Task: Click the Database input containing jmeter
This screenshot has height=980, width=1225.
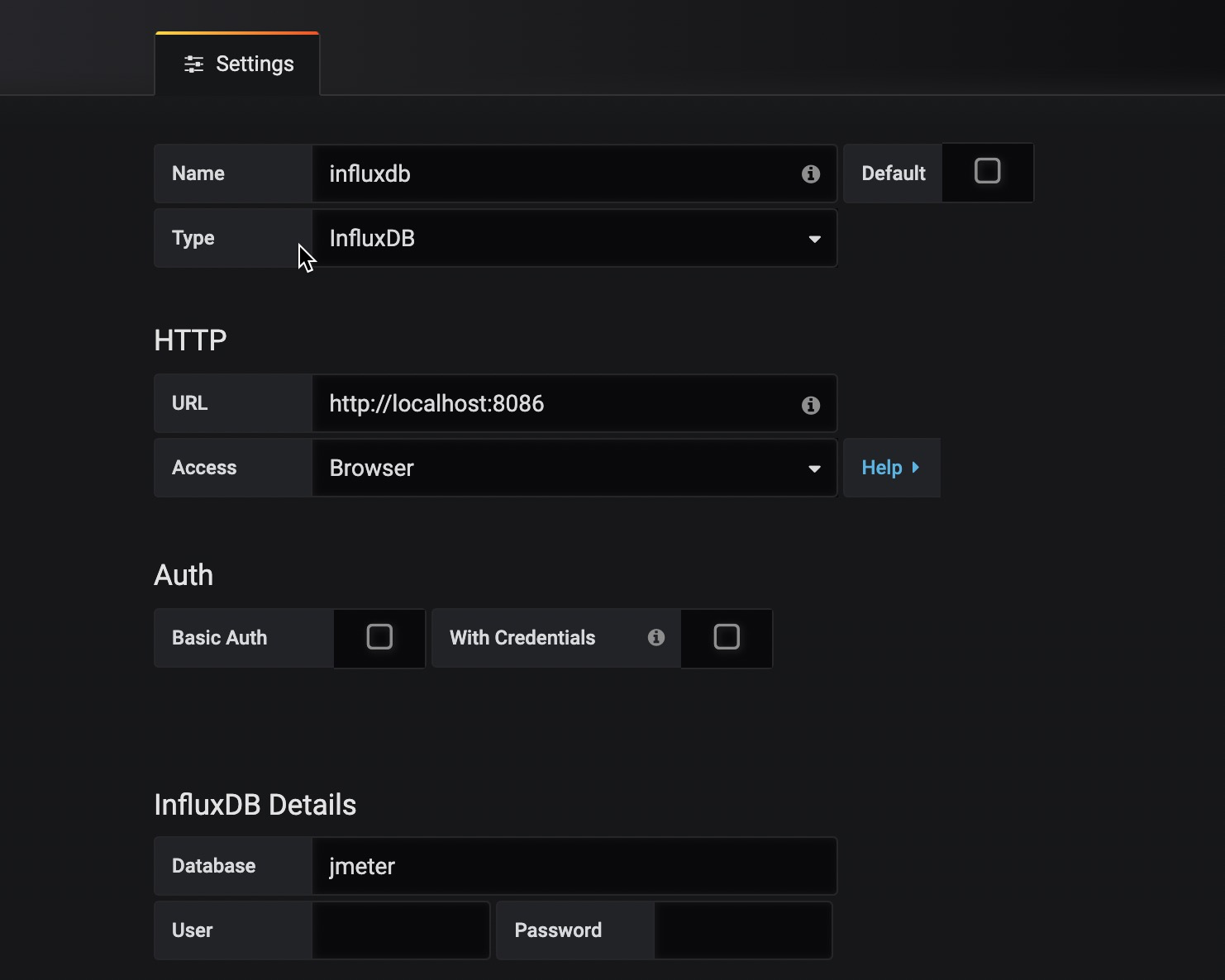Action: click(x=574, y=866)
